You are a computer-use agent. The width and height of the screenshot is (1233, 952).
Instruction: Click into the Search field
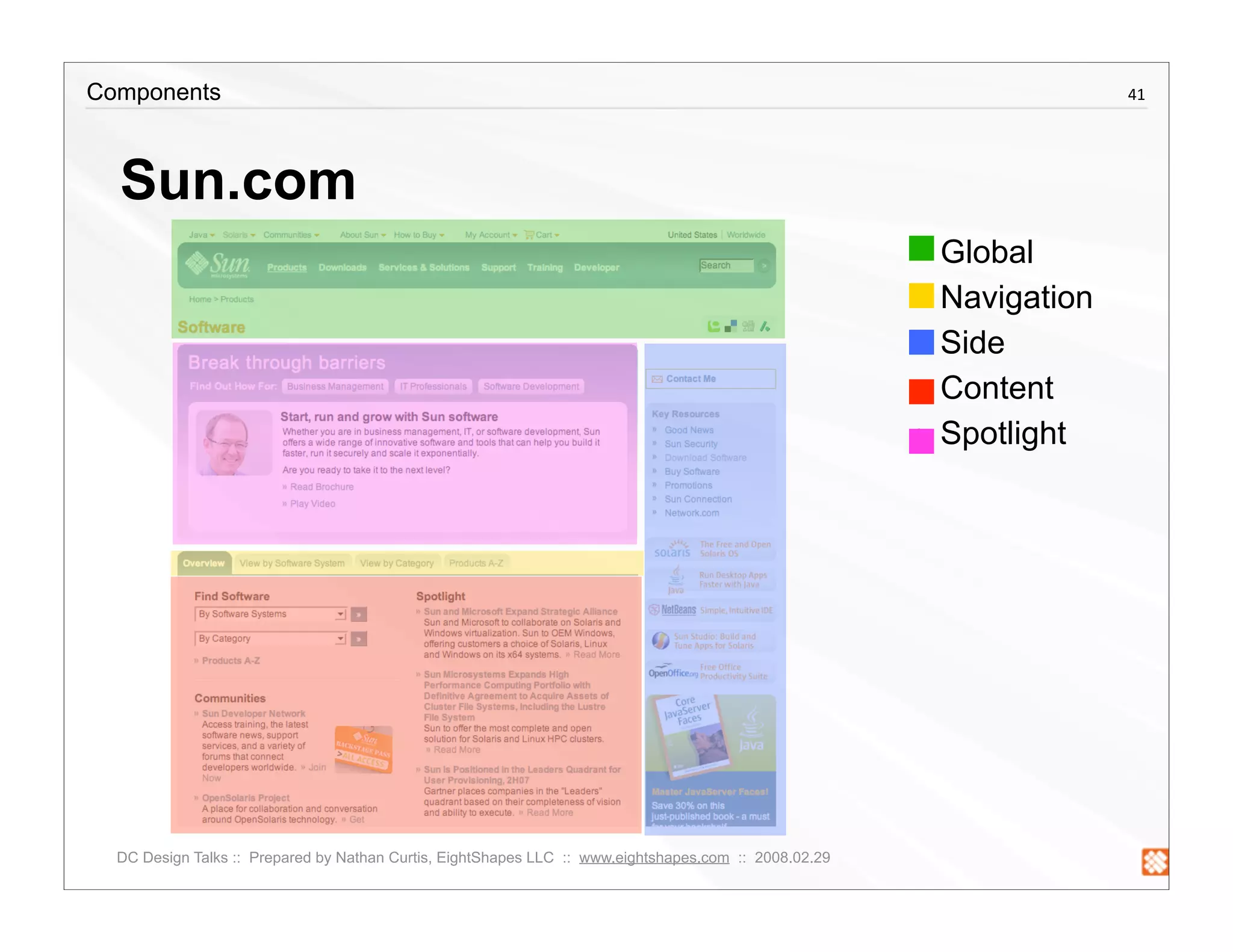pos(725,265)
